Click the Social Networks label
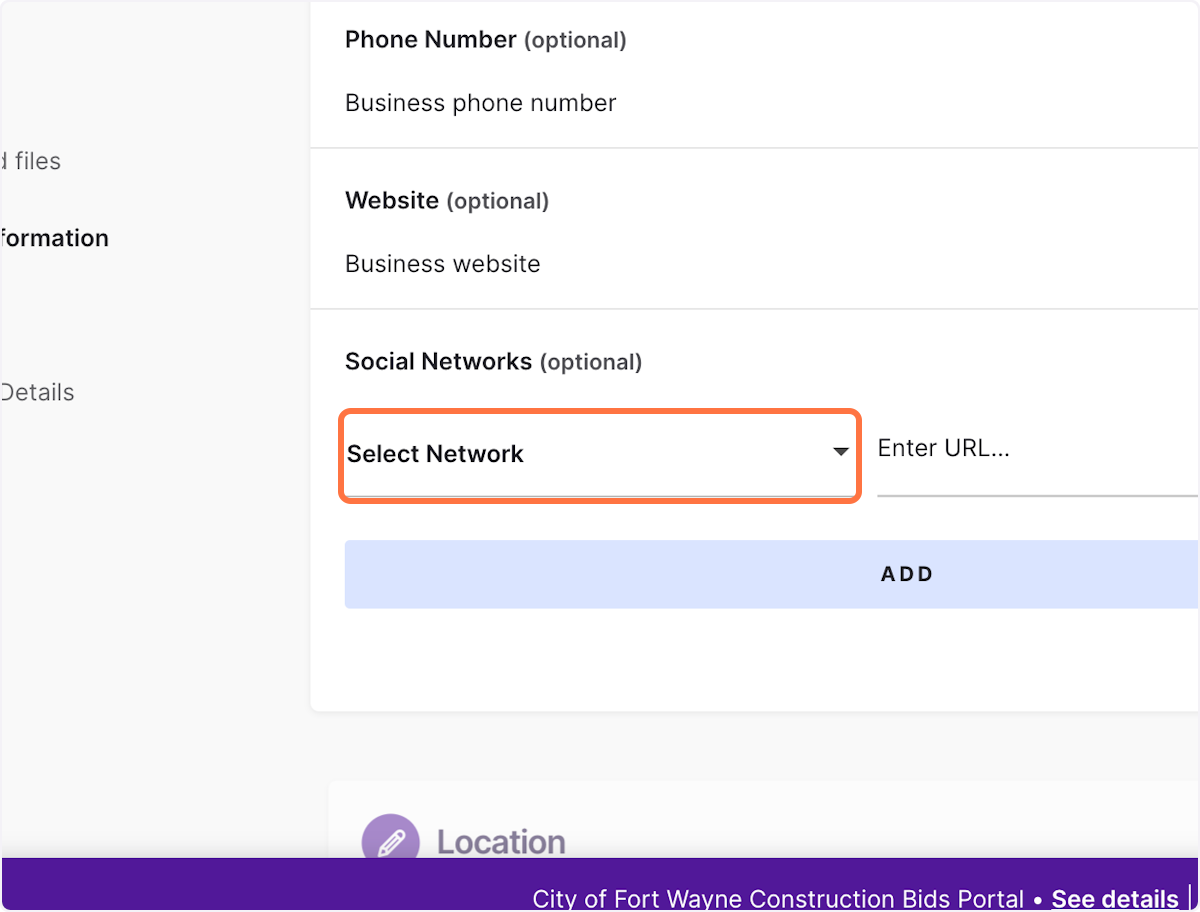 [438, 361]
